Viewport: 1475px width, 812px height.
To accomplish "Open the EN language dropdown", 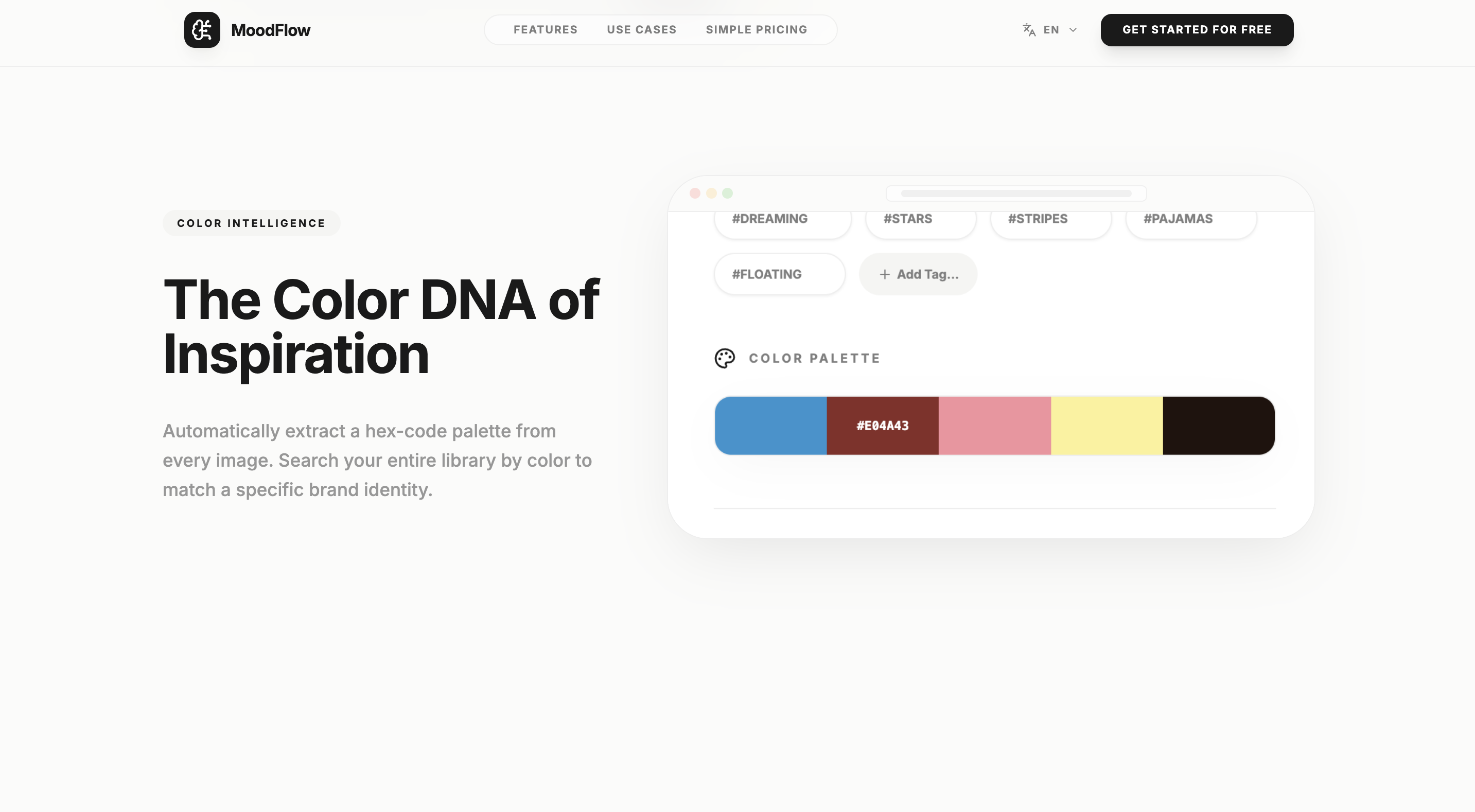I will click(x=1051, y=30).
